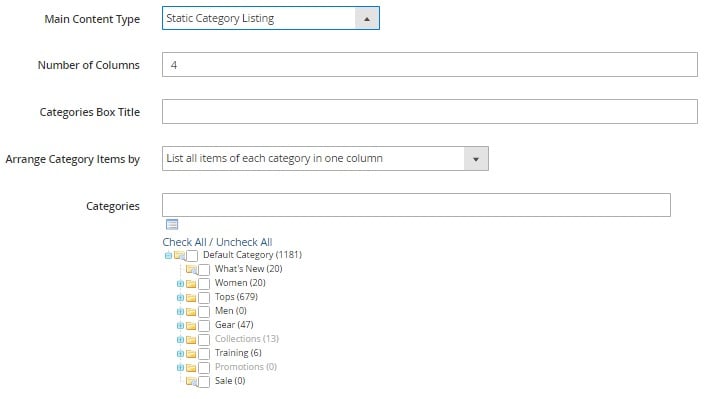Select the Gear category checkbox
The image size is (711, 399).
point(204,326)
